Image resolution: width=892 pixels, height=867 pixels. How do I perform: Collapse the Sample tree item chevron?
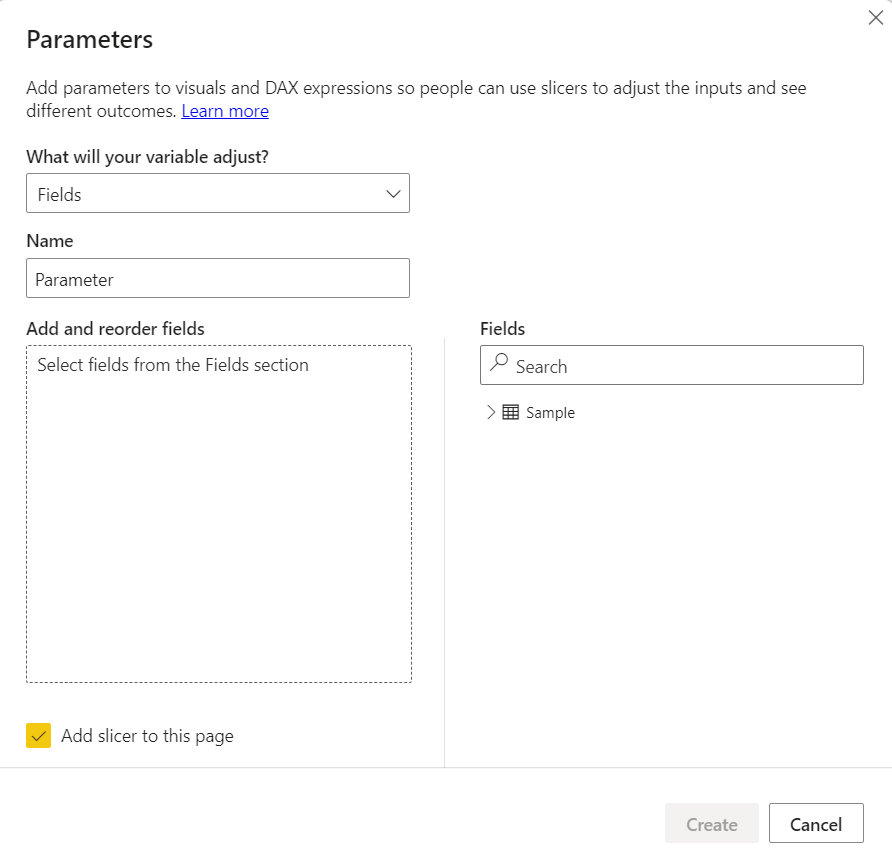(x=490, y=412)
